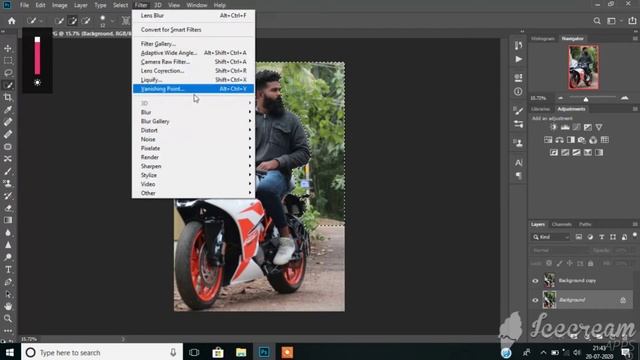Image resolution: width=640 pixels, height=360 pixels.
Task: Open the brush size picker dropdown
Action: [112, 21]
